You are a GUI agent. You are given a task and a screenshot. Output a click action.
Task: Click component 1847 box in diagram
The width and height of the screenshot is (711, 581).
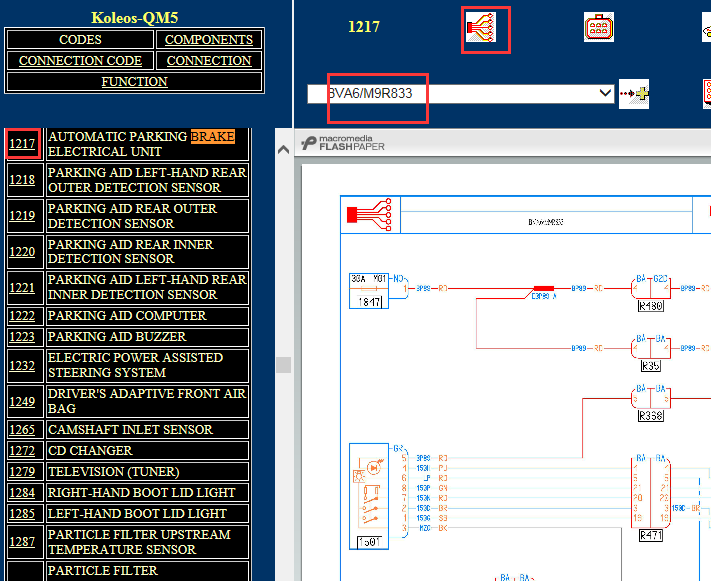(x=369, y=291)
